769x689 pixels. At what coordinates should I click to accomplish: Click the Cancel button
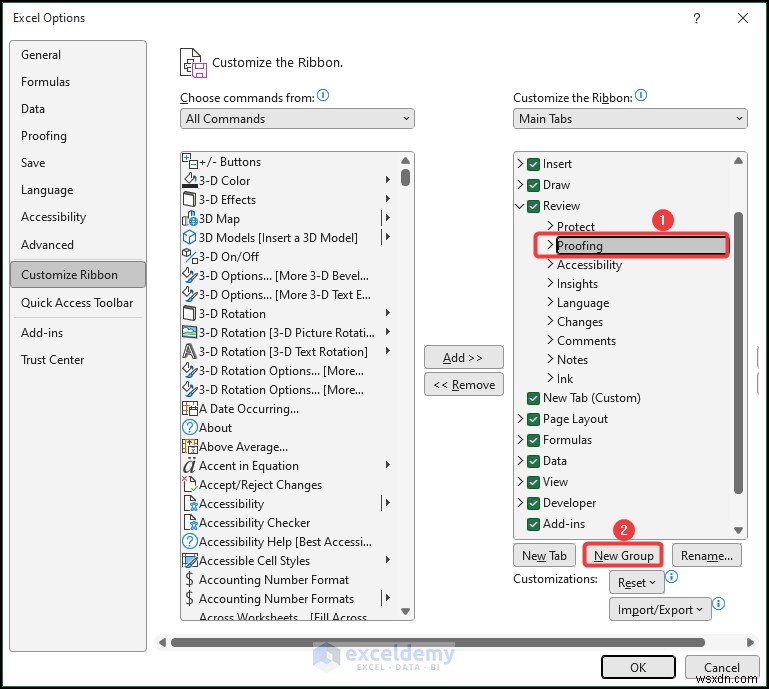[x=721, y=667]
